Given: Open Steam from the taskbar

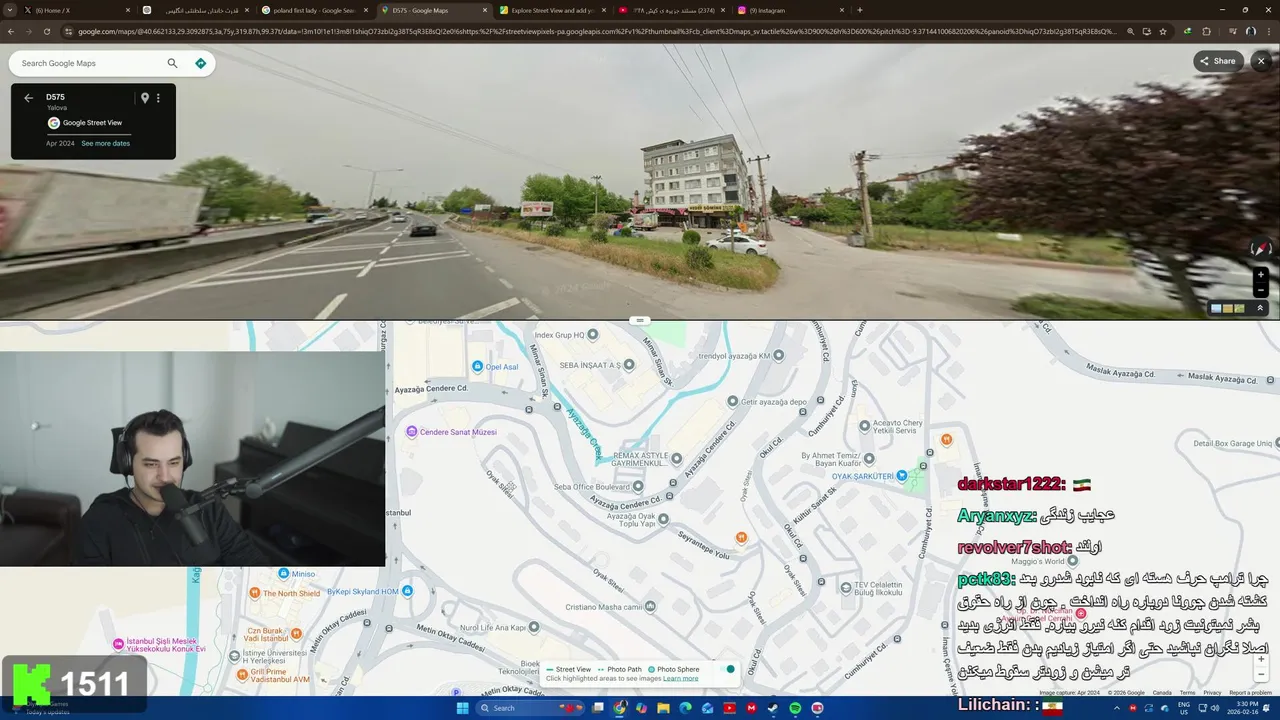Looking at the screenshot, I should coord(773,708).
